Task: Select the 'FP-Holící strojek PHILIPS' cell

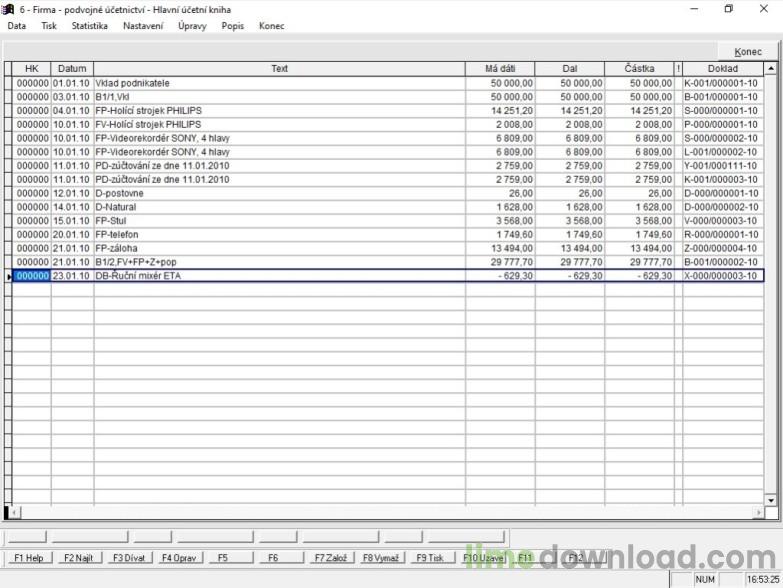Action: [x=279, y=111]
